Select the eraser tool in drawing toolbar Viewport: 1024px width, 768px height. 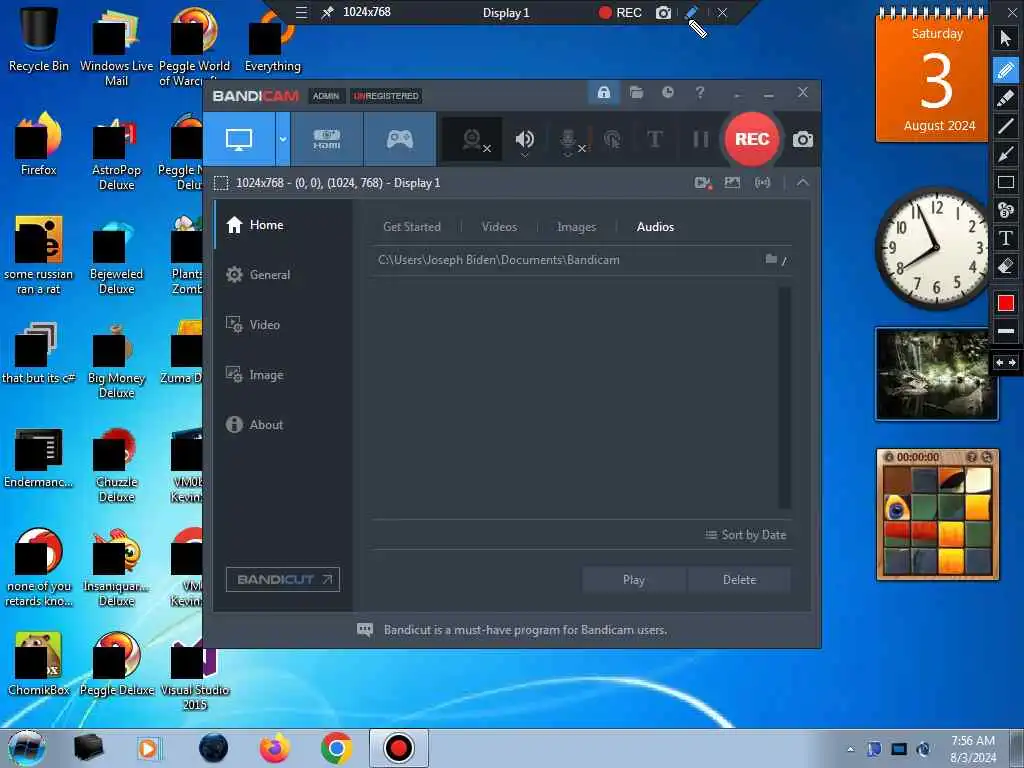[1006, 266]
